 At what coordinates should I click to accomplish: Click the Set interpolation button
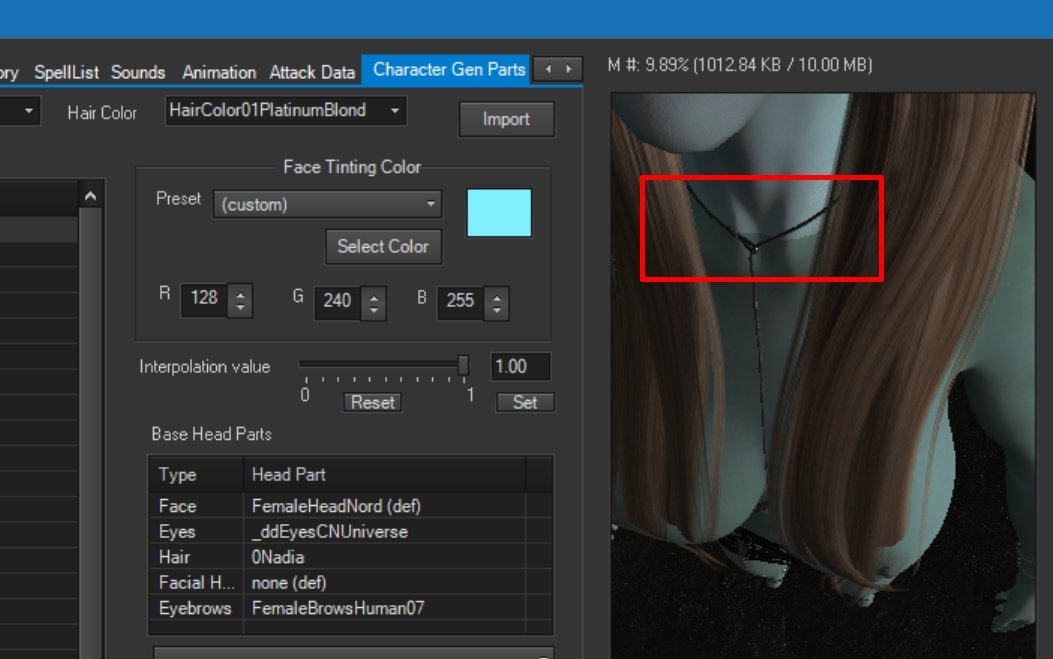tap(525, 402)
